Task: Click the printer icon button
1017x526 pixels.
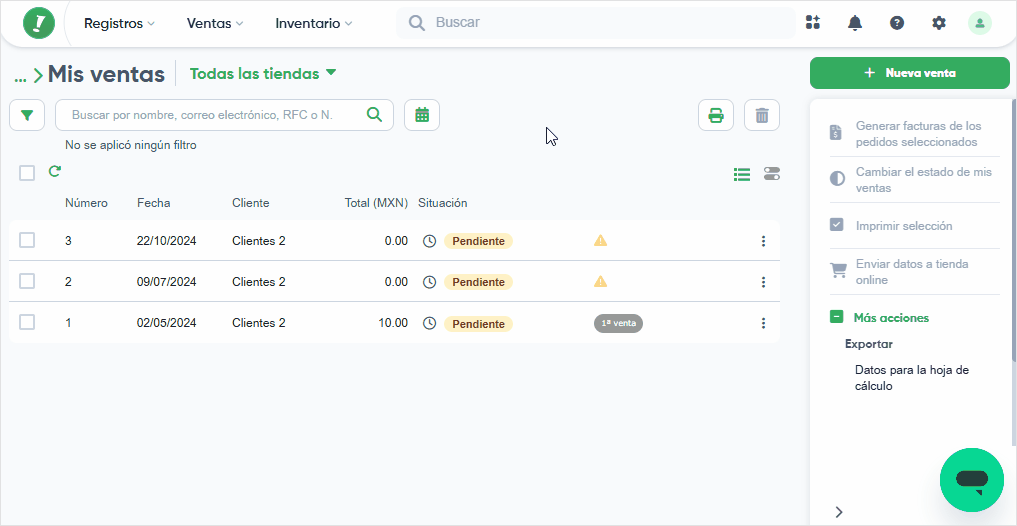Action: tap(716, 116)
